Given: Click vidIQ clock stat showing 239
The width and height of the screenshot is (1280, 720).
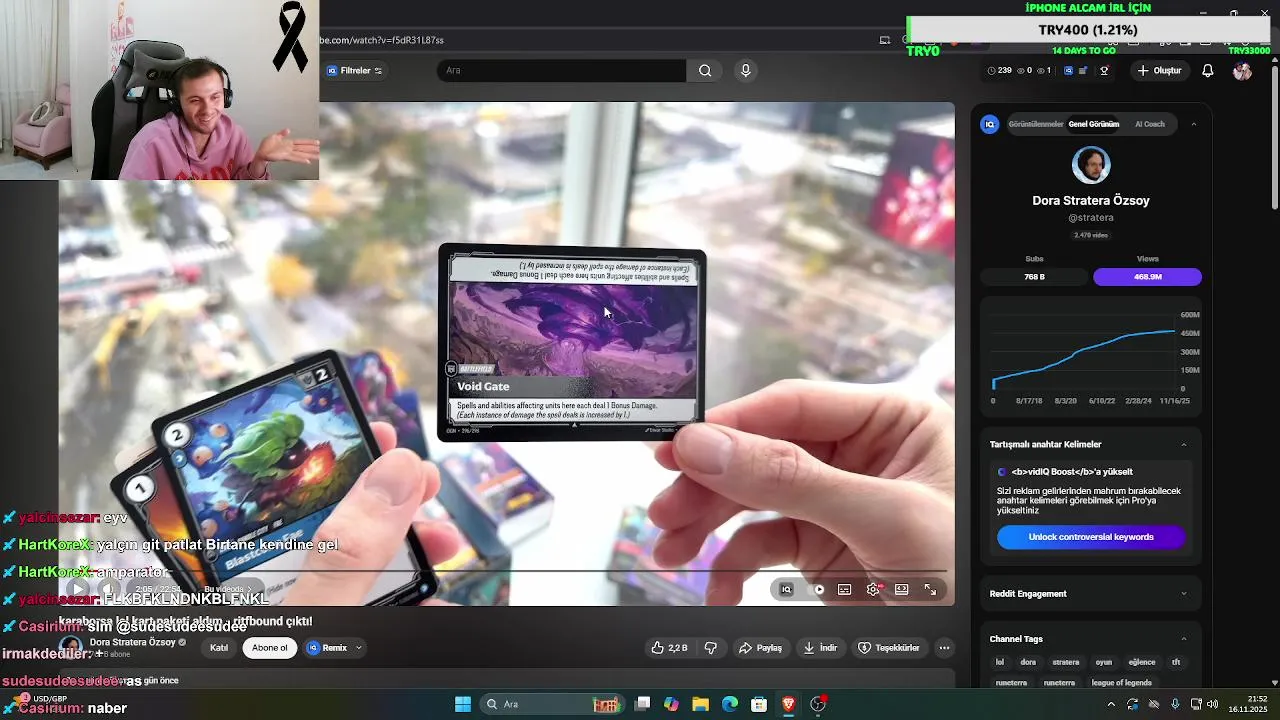Looking at the screenshot, I should tap(999, 71).
